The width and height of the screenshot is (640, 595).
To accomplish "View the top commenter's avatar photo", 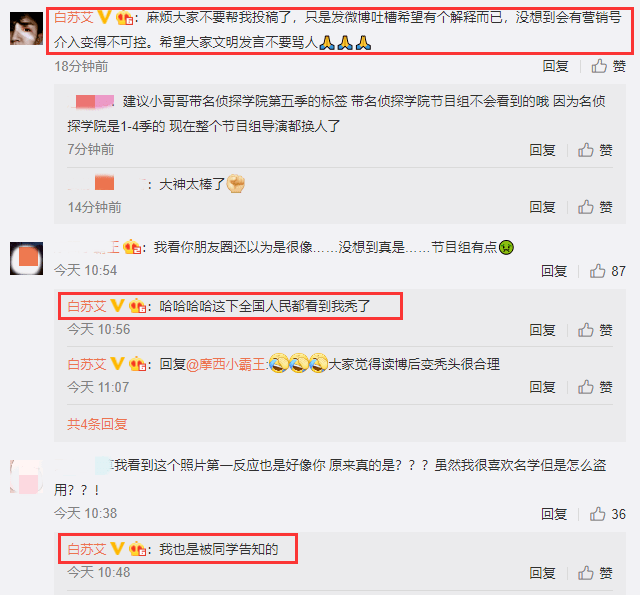I will tap(27, 29).
